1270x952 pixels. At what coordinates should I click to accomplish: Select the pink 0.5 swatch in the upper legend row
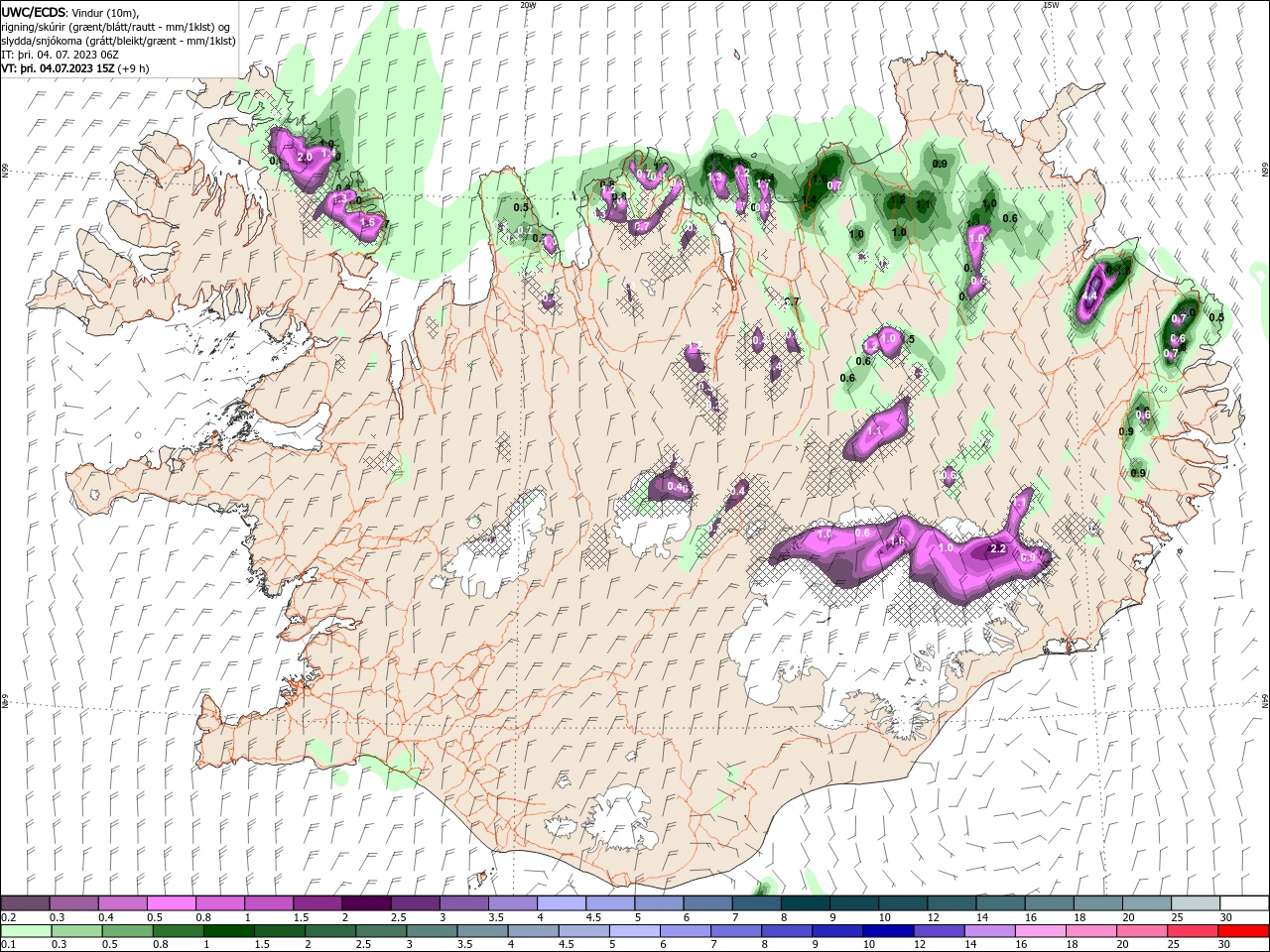171,903
